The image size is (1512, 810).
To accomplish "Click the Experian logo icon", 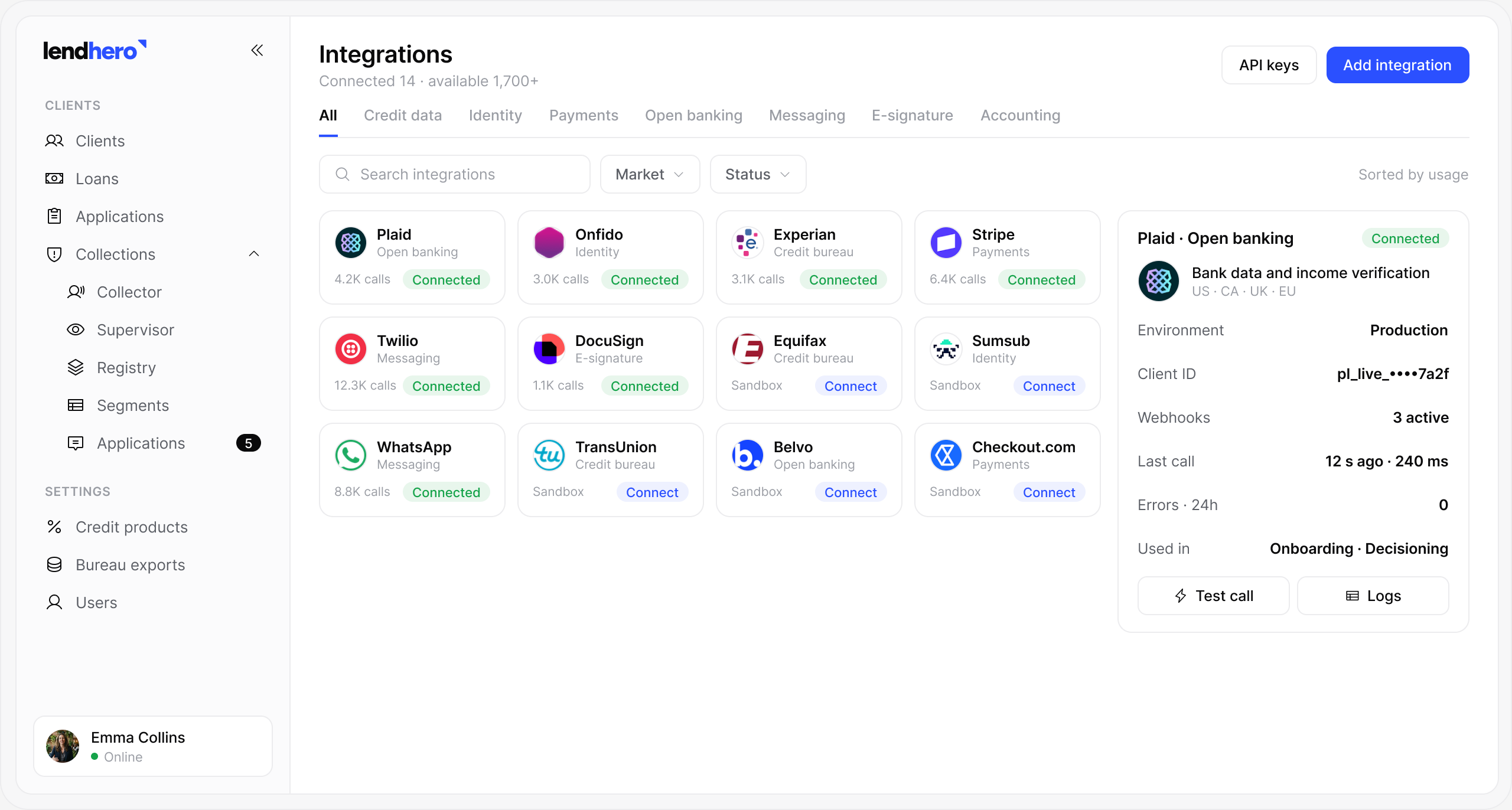I will (x=748, y=243).
